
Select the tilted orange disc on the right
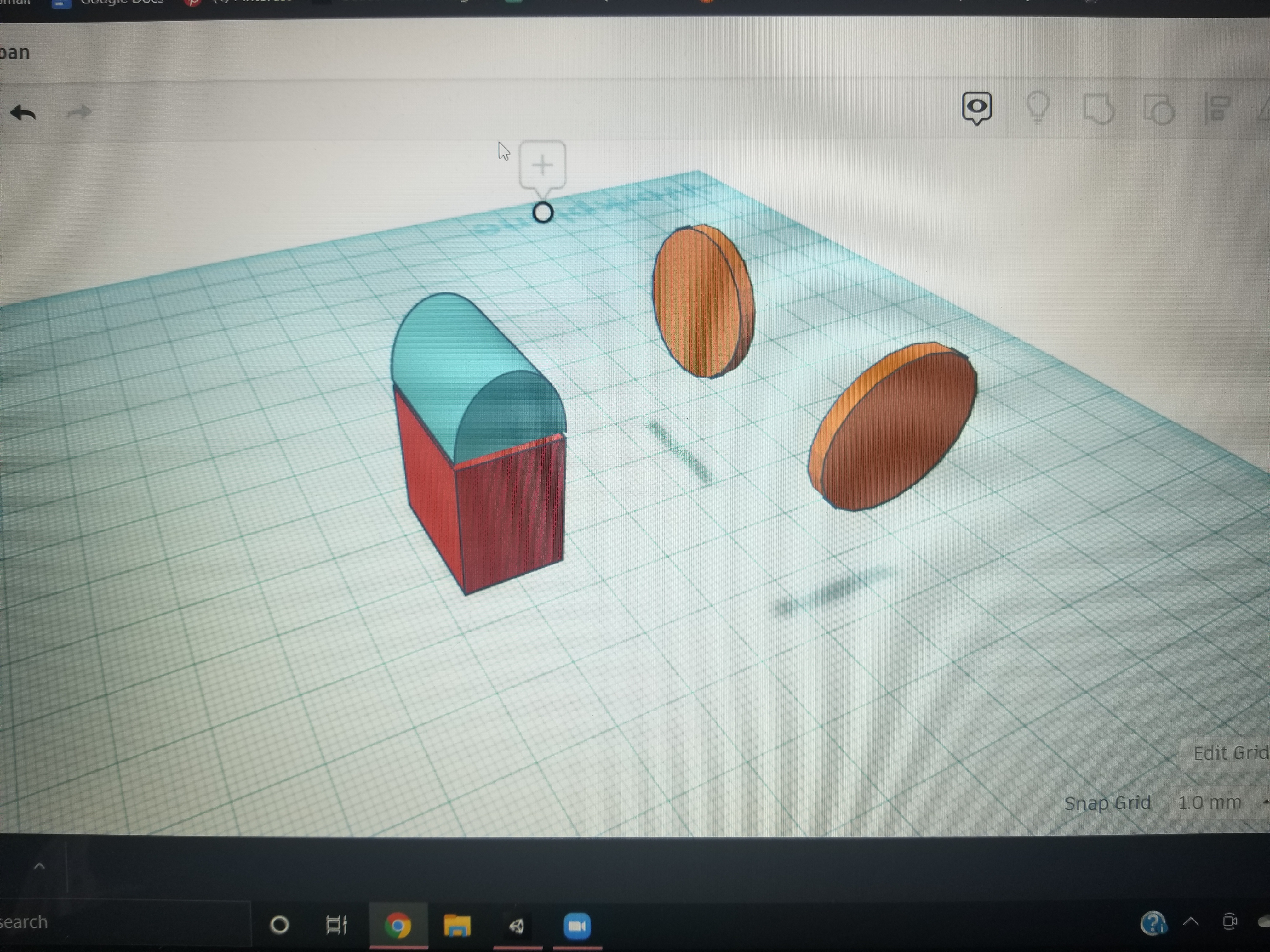893,426
